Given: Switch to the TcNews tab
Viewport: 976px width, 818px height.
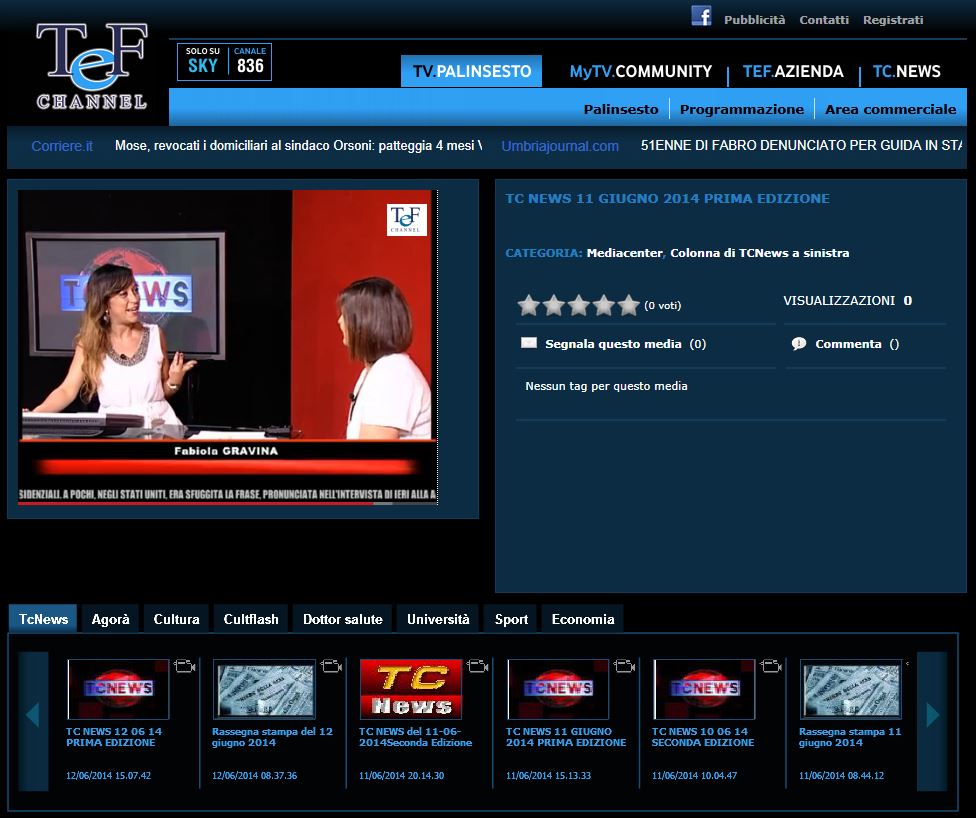Looking at the screenshot, I should tap(43, 619).
